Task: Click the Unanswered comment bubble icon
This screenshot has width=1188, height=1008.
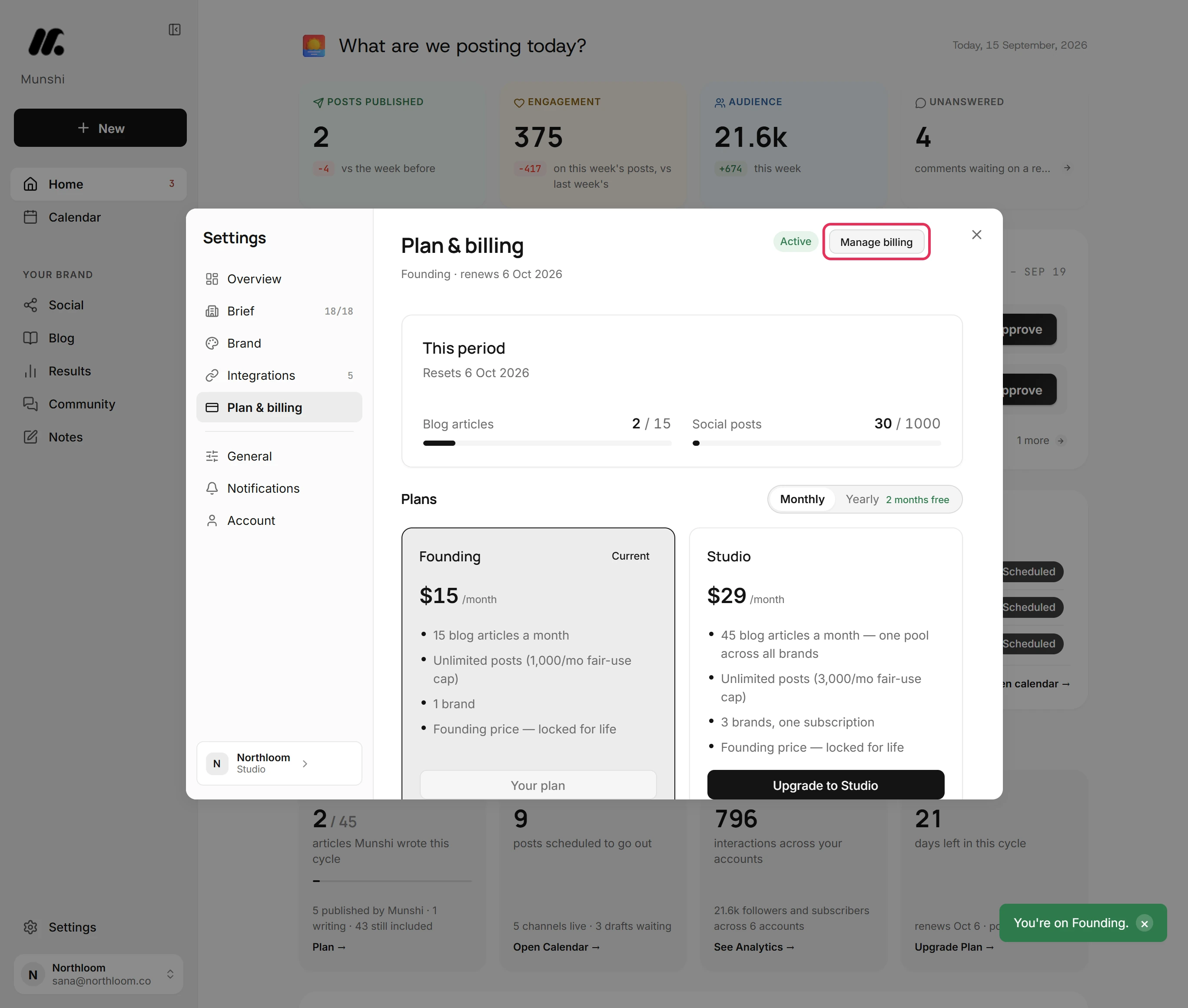Action: click(x=920, y=103)
